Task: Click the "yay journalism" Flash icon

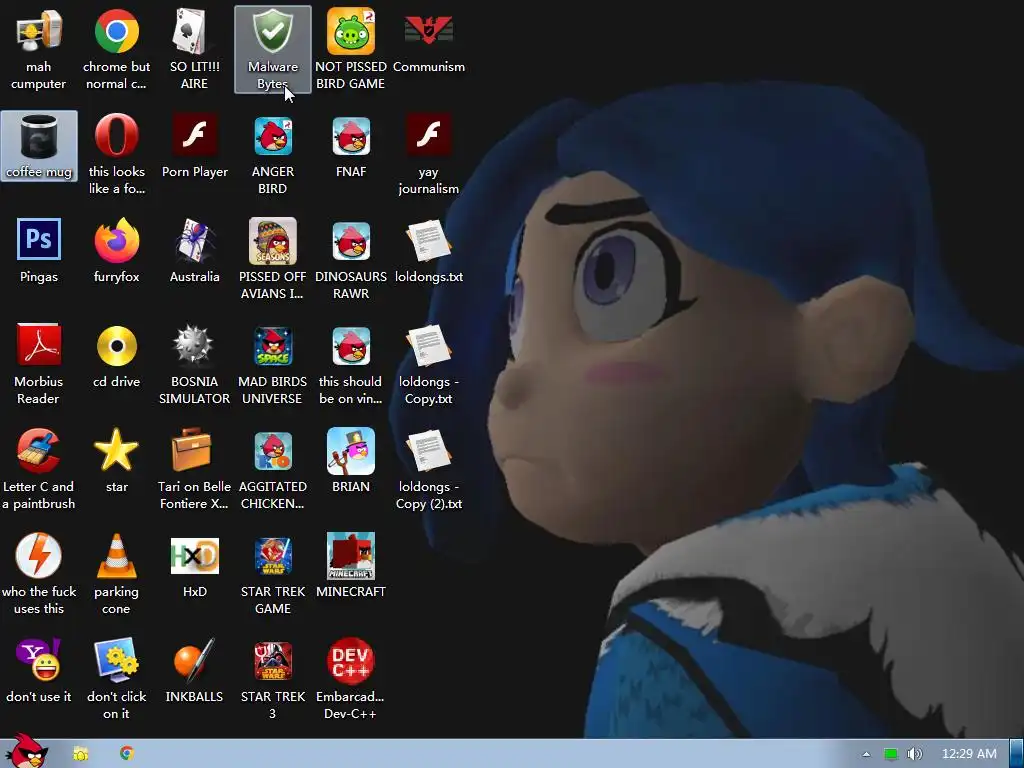Action: tap(428, 154)
